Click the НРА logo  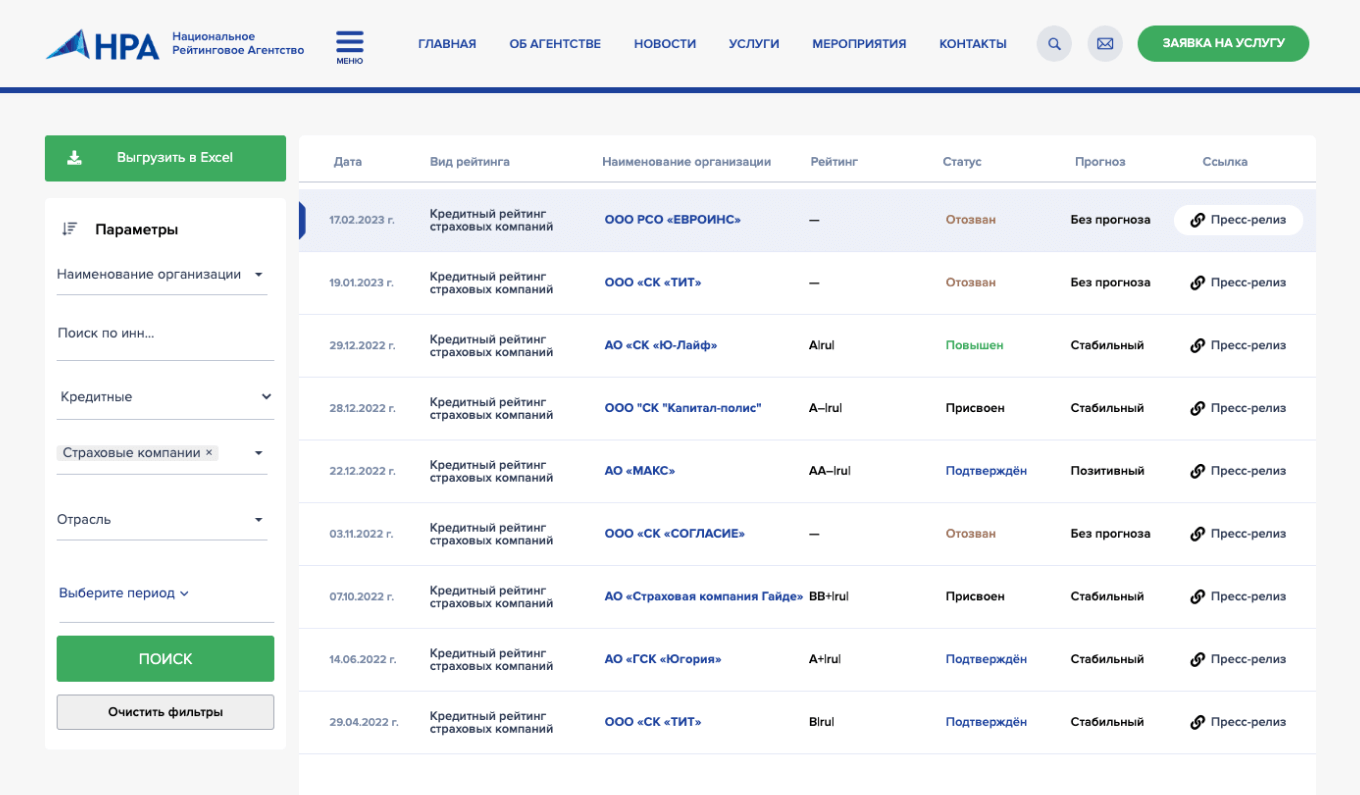point(103,44)
